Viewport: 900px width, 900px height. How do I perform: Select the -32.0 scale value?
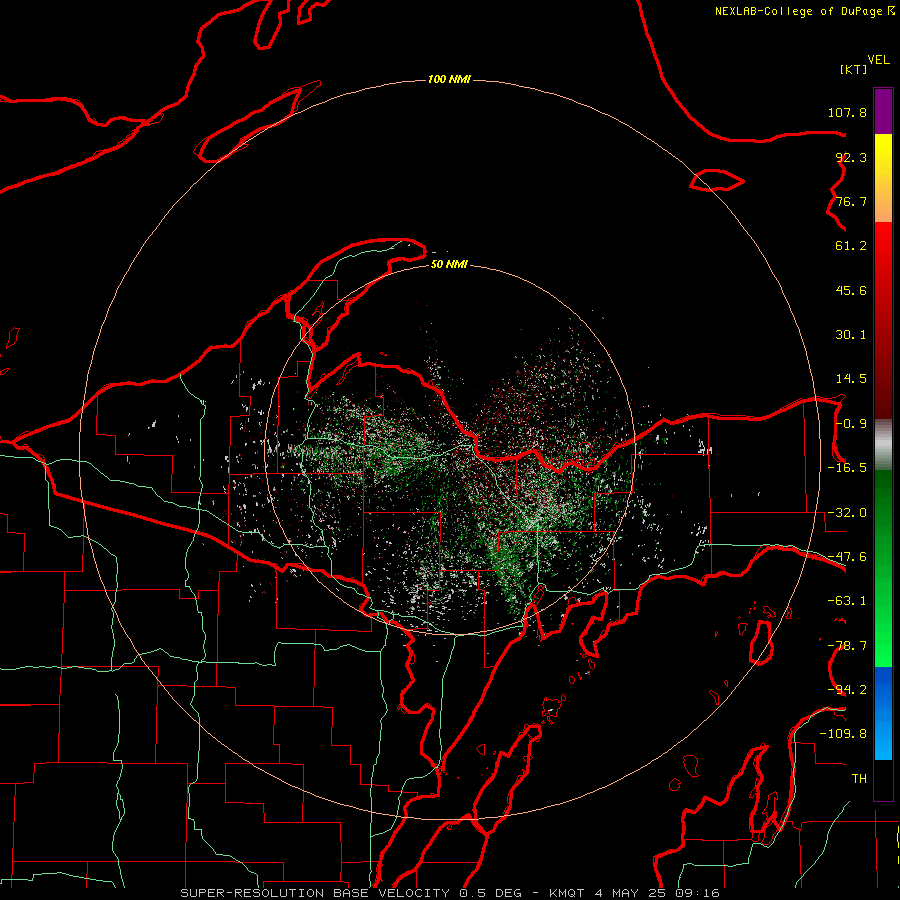point(847,513)
